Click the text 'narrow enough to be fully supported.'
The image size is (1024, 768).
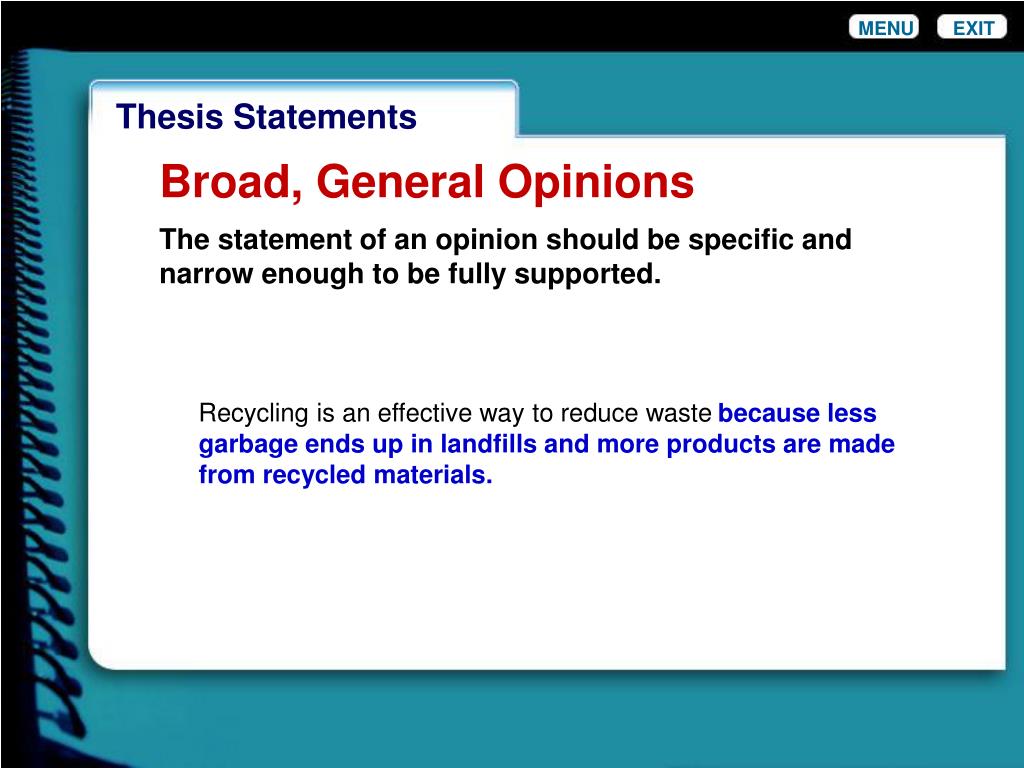410,274
